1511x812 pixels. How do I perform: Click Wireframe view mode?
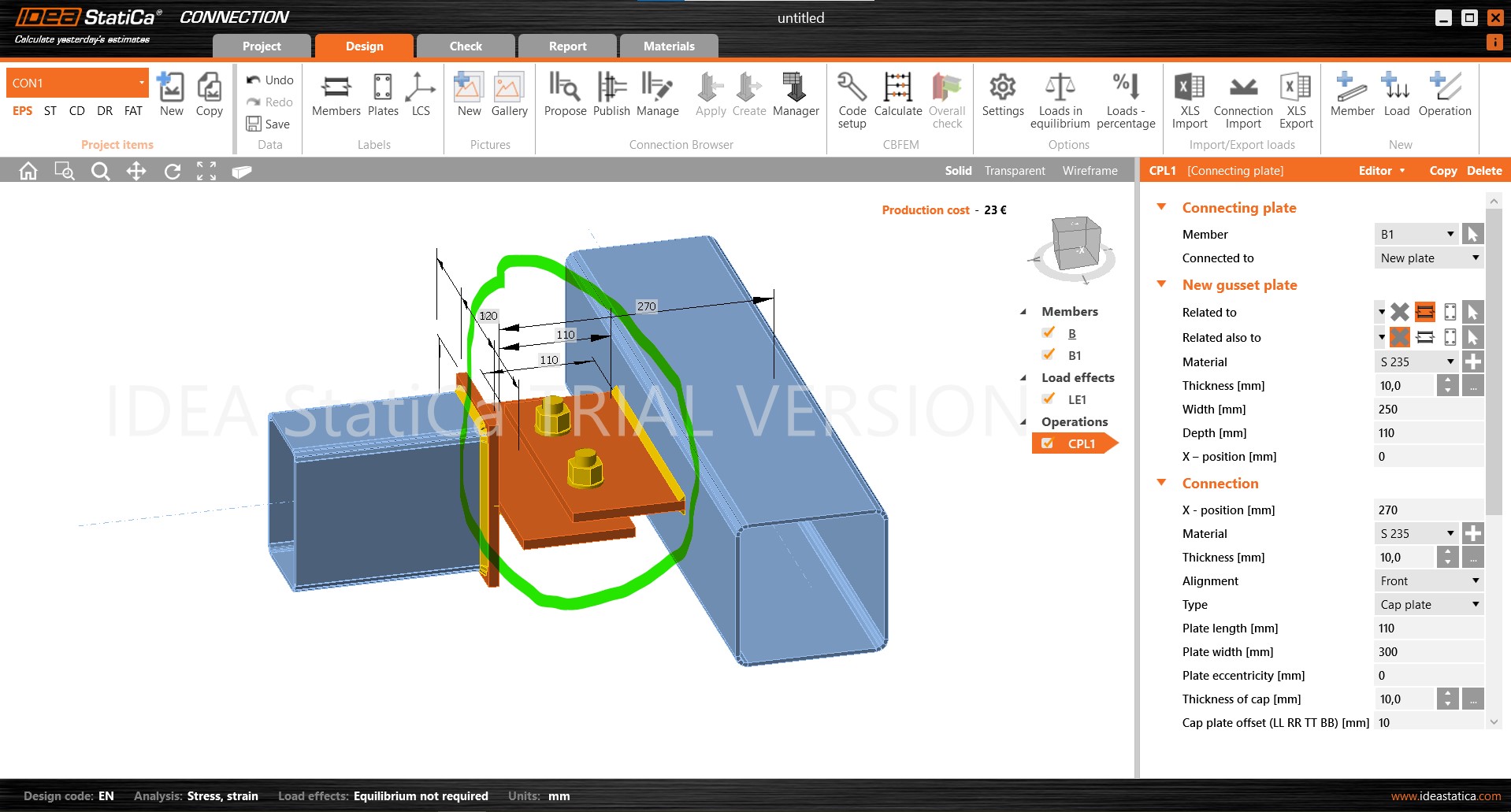pos(1090,170)
